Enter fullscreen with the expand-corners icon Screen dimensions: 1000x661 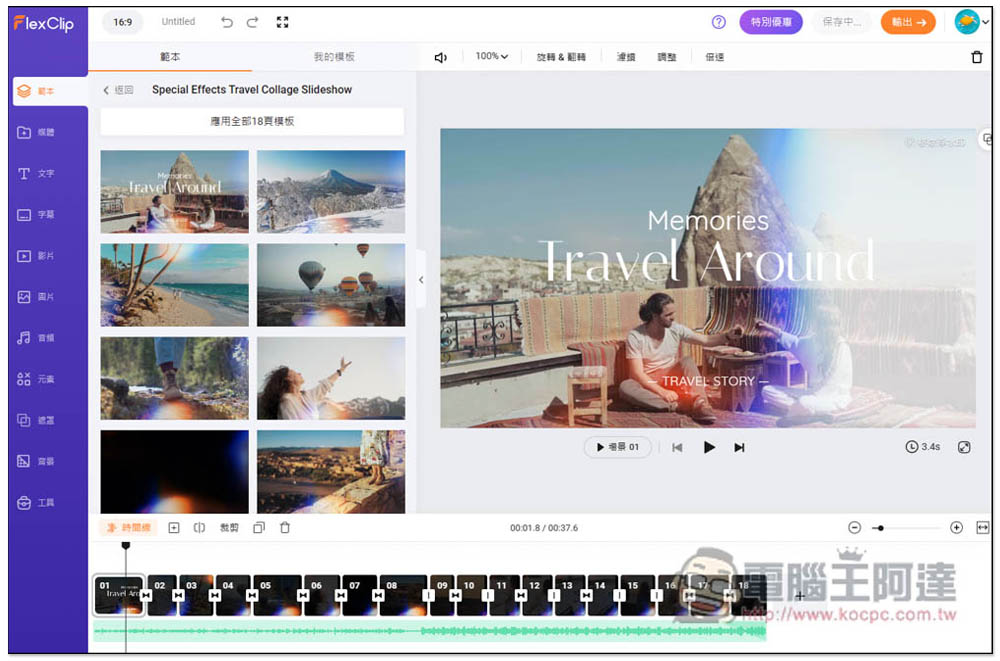point(282,22)
